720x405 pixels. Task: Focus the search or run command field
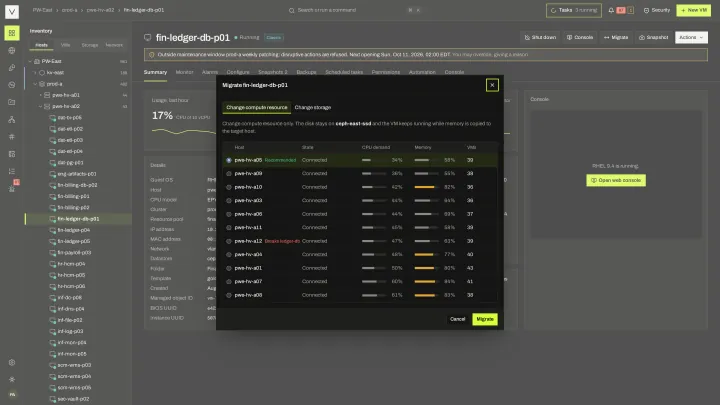pos(354,10)
